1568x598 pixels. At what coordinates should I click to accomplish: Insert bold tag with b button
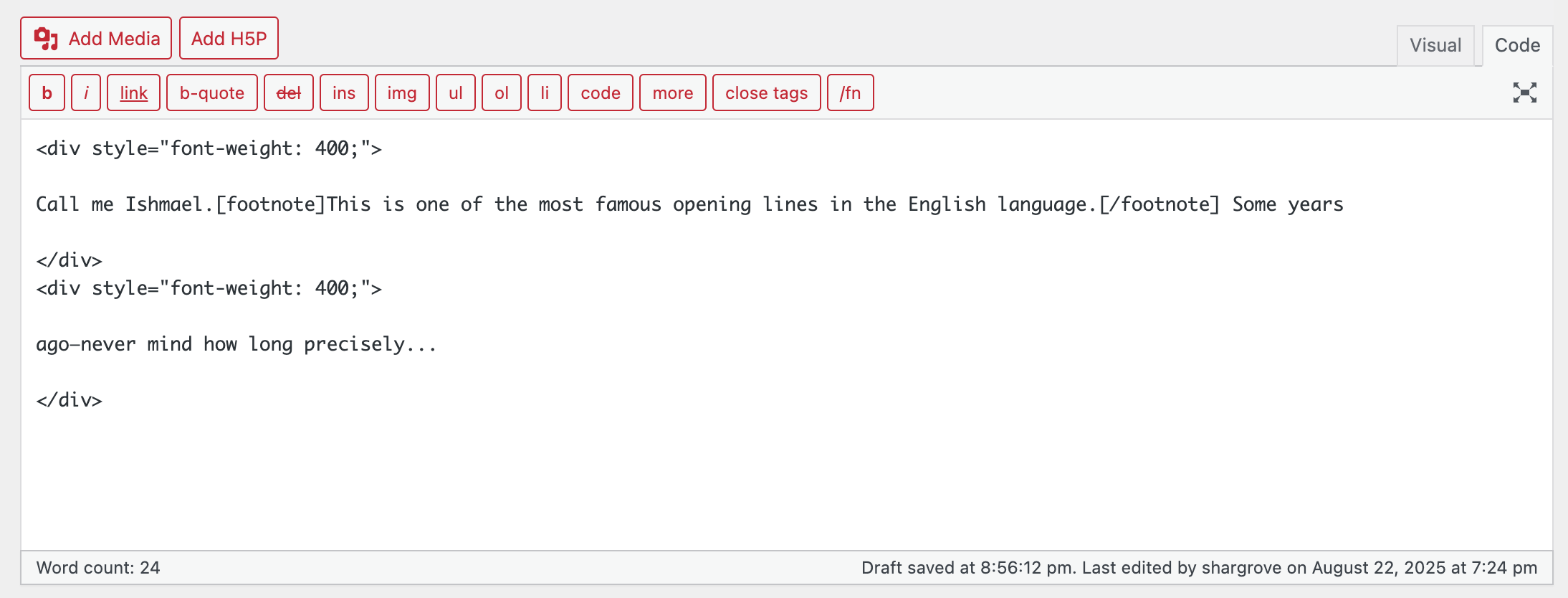tap(47, 93)
